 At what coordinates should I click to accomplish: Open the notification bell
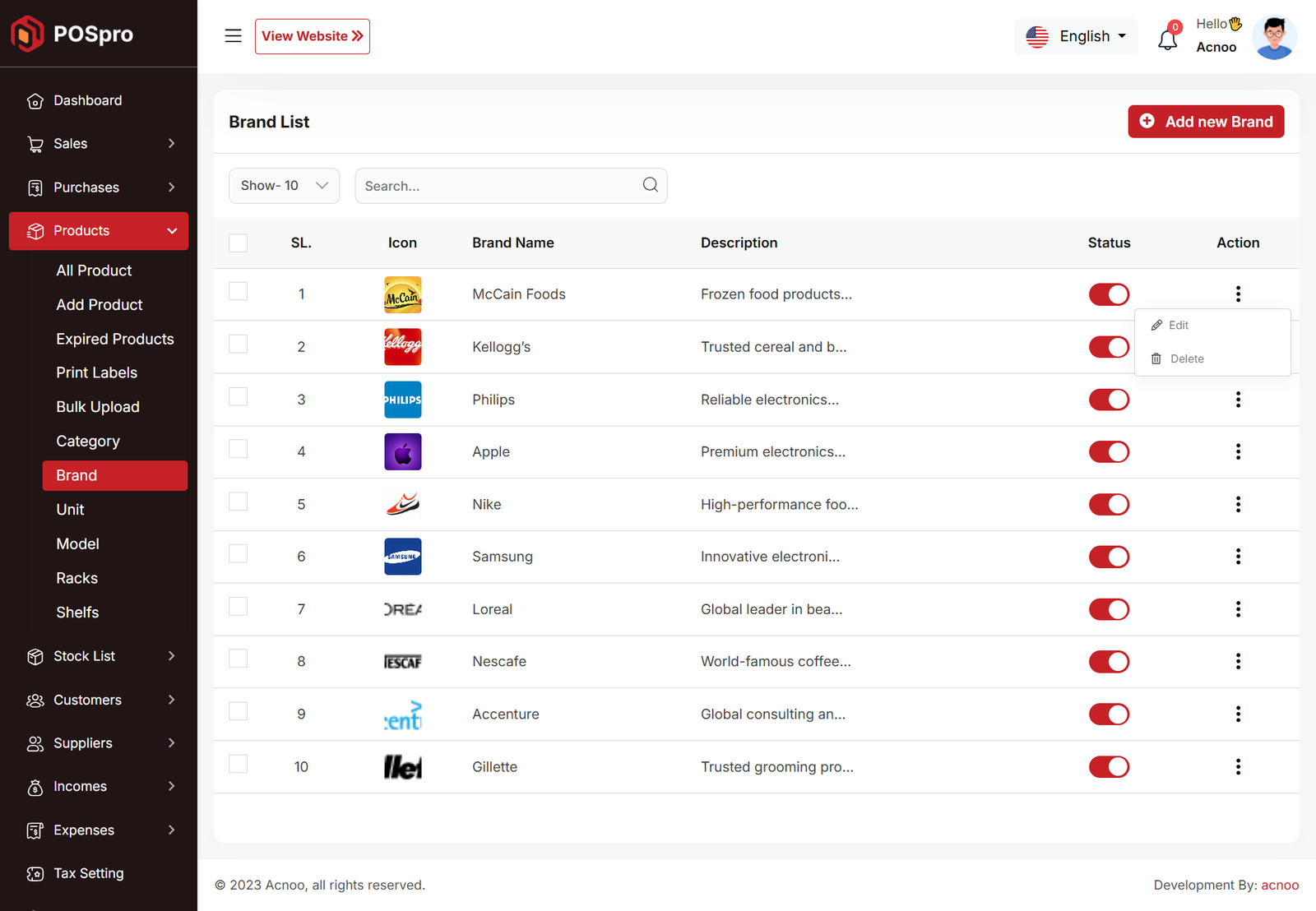(1167, 39)
